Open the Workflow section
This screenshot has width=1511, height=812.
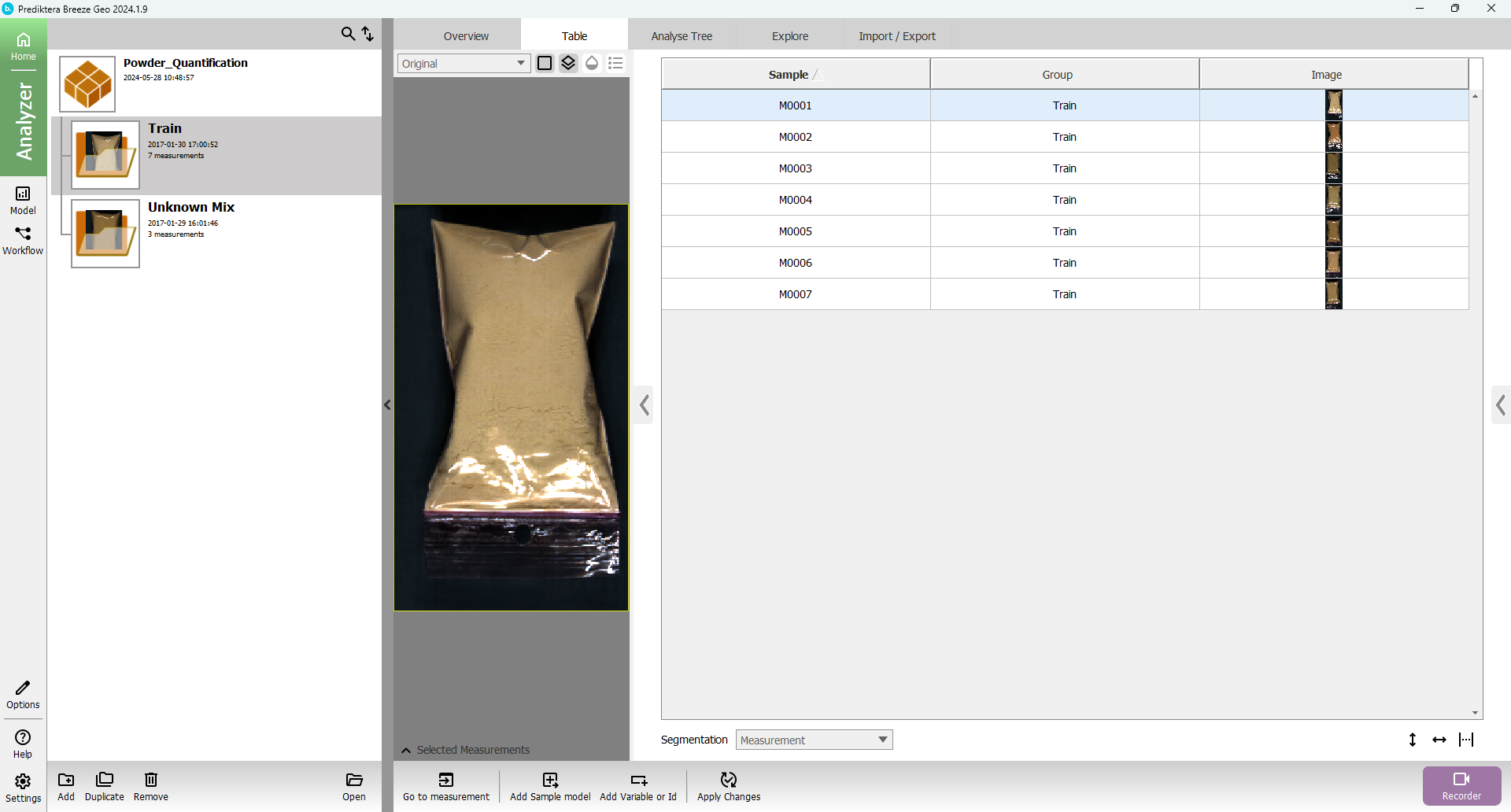click(x=23, y=240)
